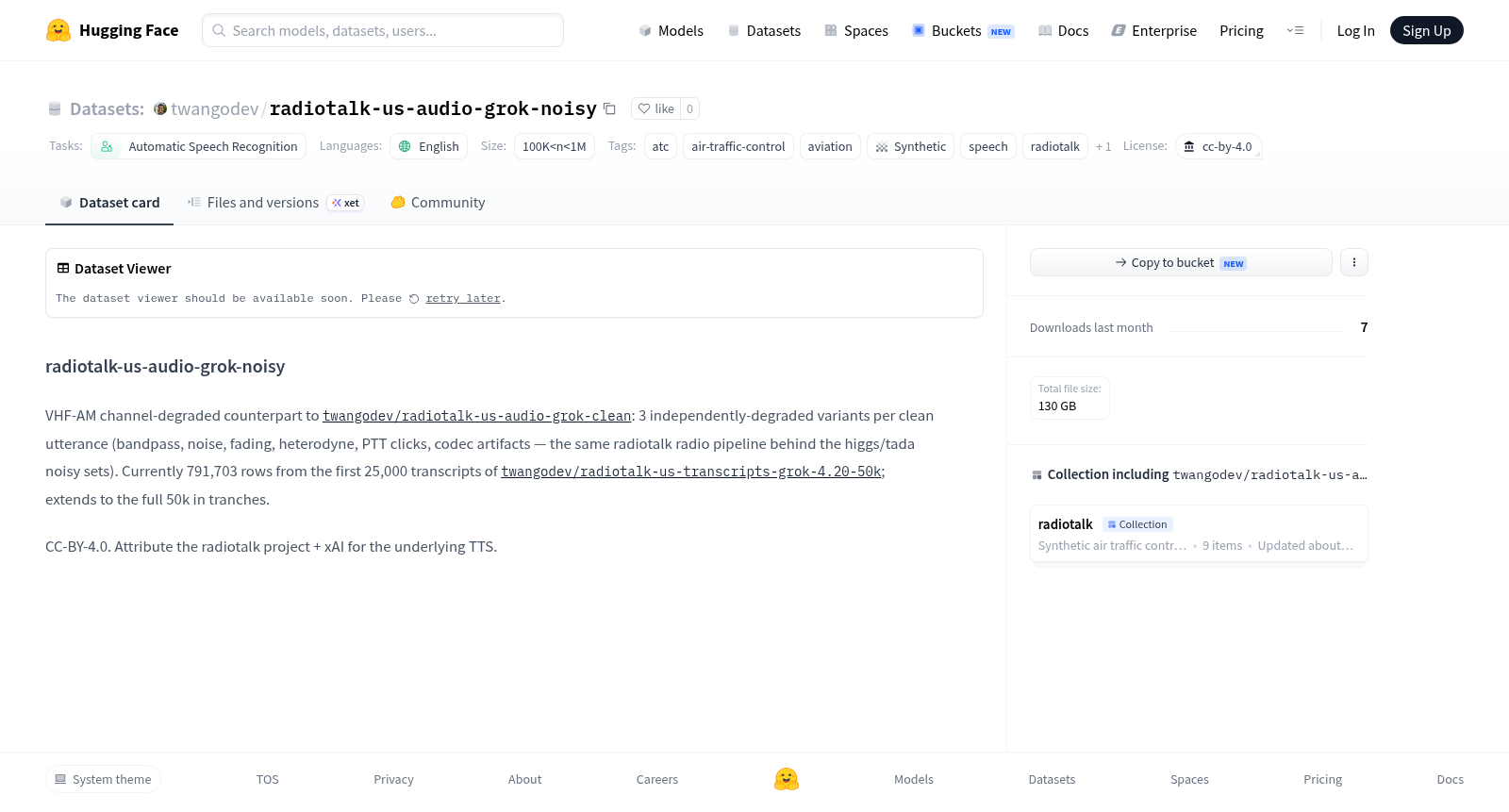Image resolution: width=1509 pixels, height=812 pixels.
Task: Click the retry later link
Action: 463,299
